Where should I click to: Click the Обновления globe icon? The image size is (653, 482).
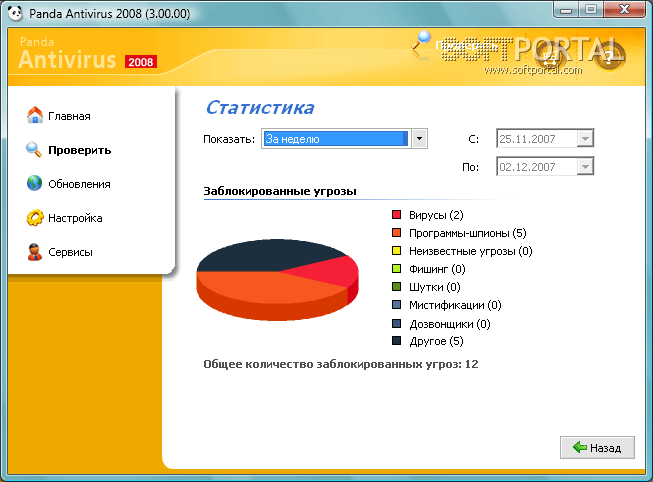[x=35, y=183]
